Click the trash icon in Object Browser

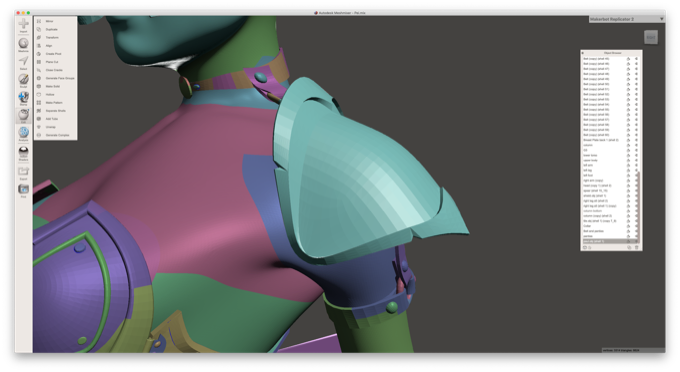pyautogui.click(x=637, y=247)
